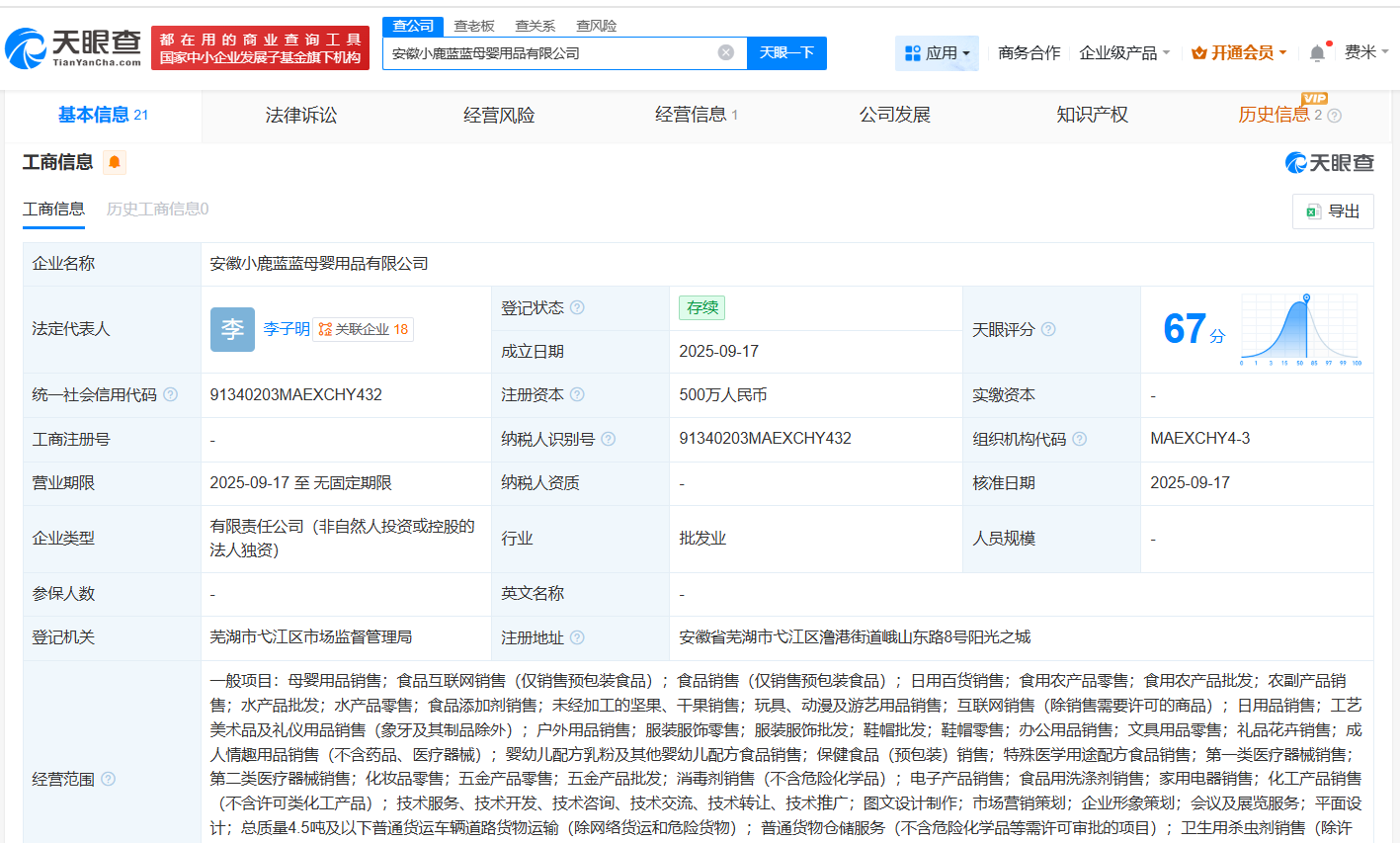This screenshot has width=1400, height=843.
Task: Click the notification bell icon in top bar
Action: (x=1317, y=52)
